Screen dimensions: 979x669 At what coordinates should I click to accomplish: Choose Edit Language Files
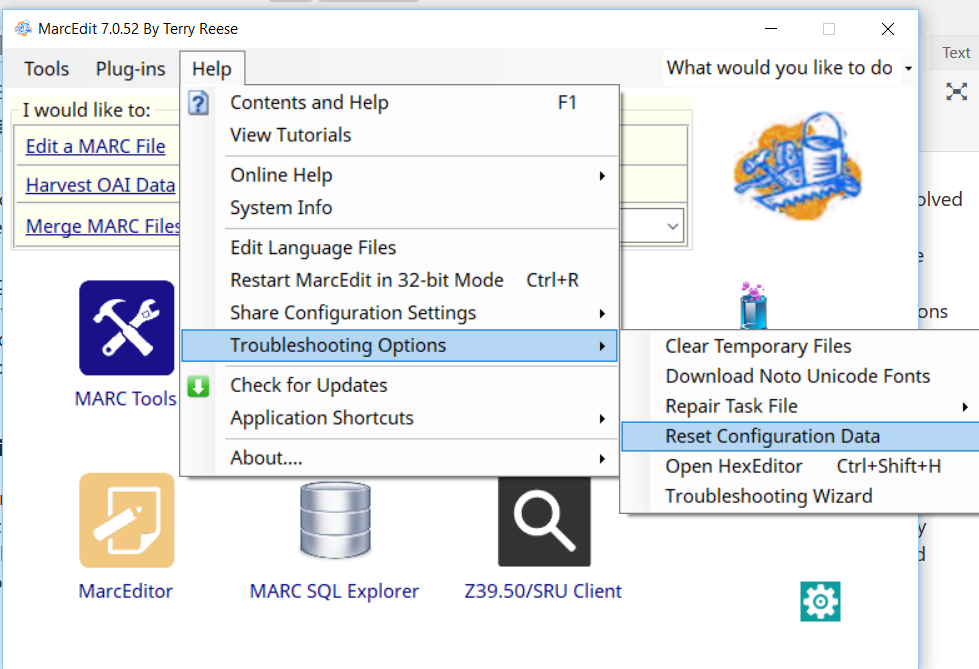(400, 248)
